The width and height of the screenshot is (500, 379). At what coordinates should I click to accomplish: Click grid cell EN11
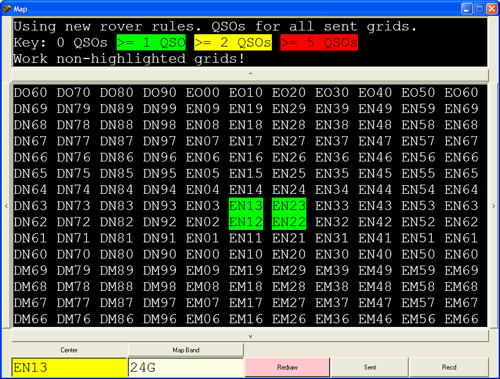point(246,238)
